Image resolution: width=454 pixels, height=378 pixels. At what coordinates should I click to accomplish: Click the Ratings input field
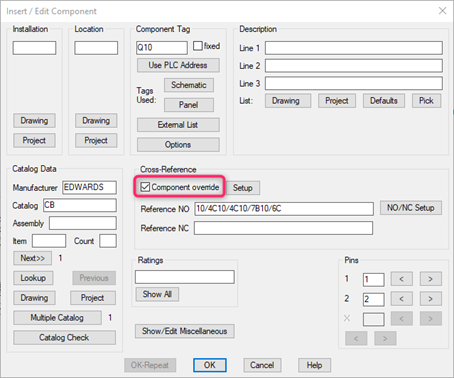click(x=185, y=277)
